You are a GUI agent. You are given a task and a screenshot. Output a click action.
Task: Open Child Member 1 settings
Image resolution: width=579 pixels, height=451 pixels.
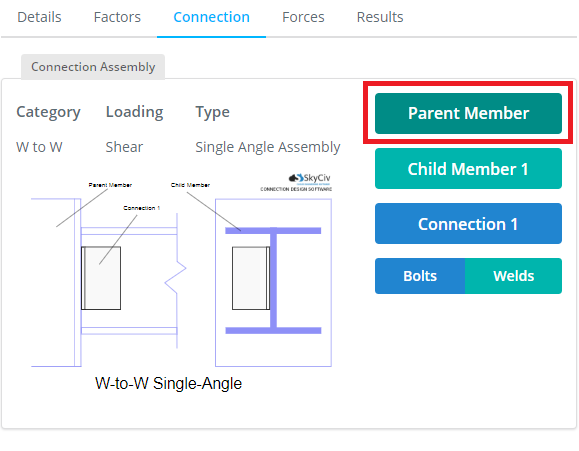pyautogui.click(x=468, y=169)
